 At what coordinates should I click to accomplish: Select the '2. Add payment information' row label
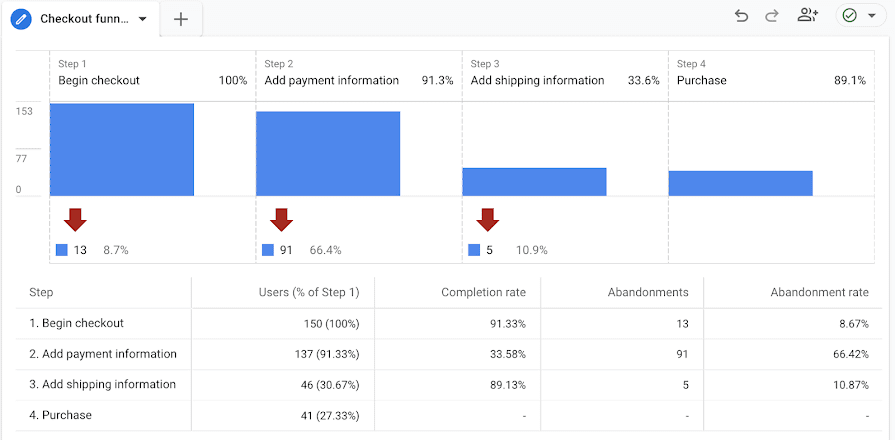coord(103,354)
